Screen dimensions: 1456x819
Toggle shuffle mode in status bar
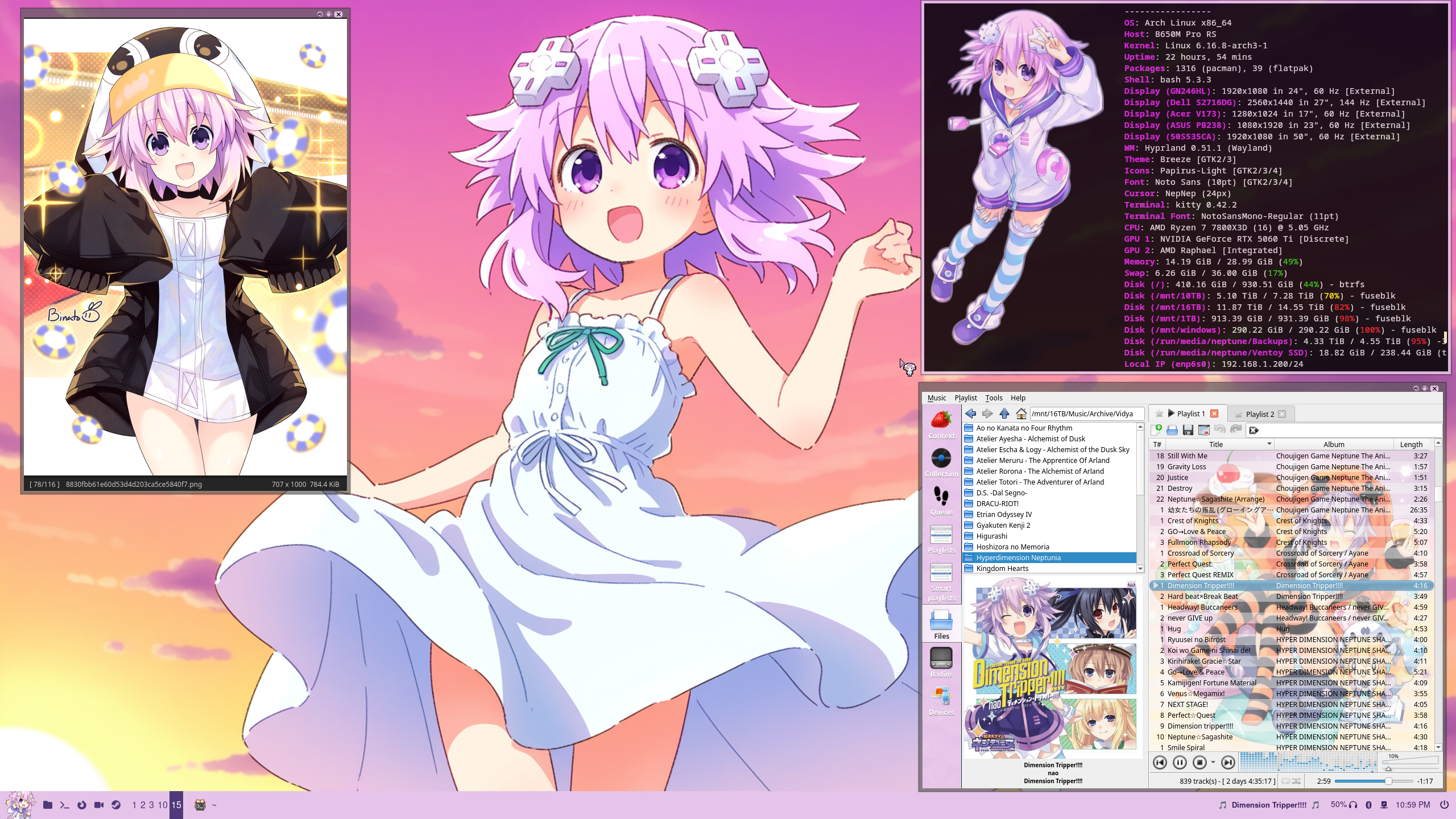click(1297, 781)
